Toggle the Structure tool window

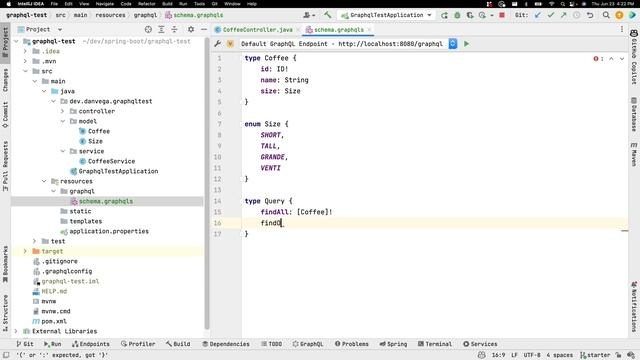pos(5,313)
